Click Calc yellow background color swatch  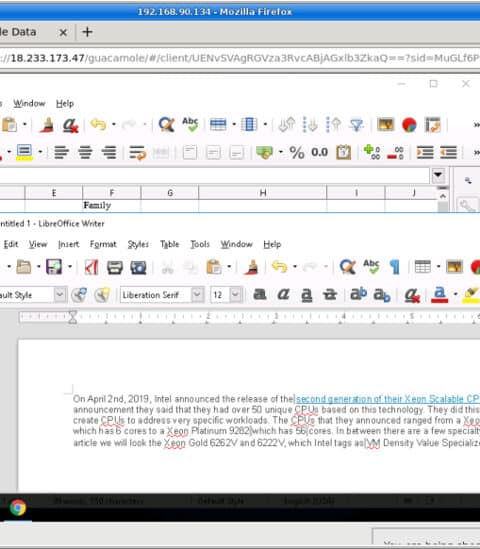point(24,152)
